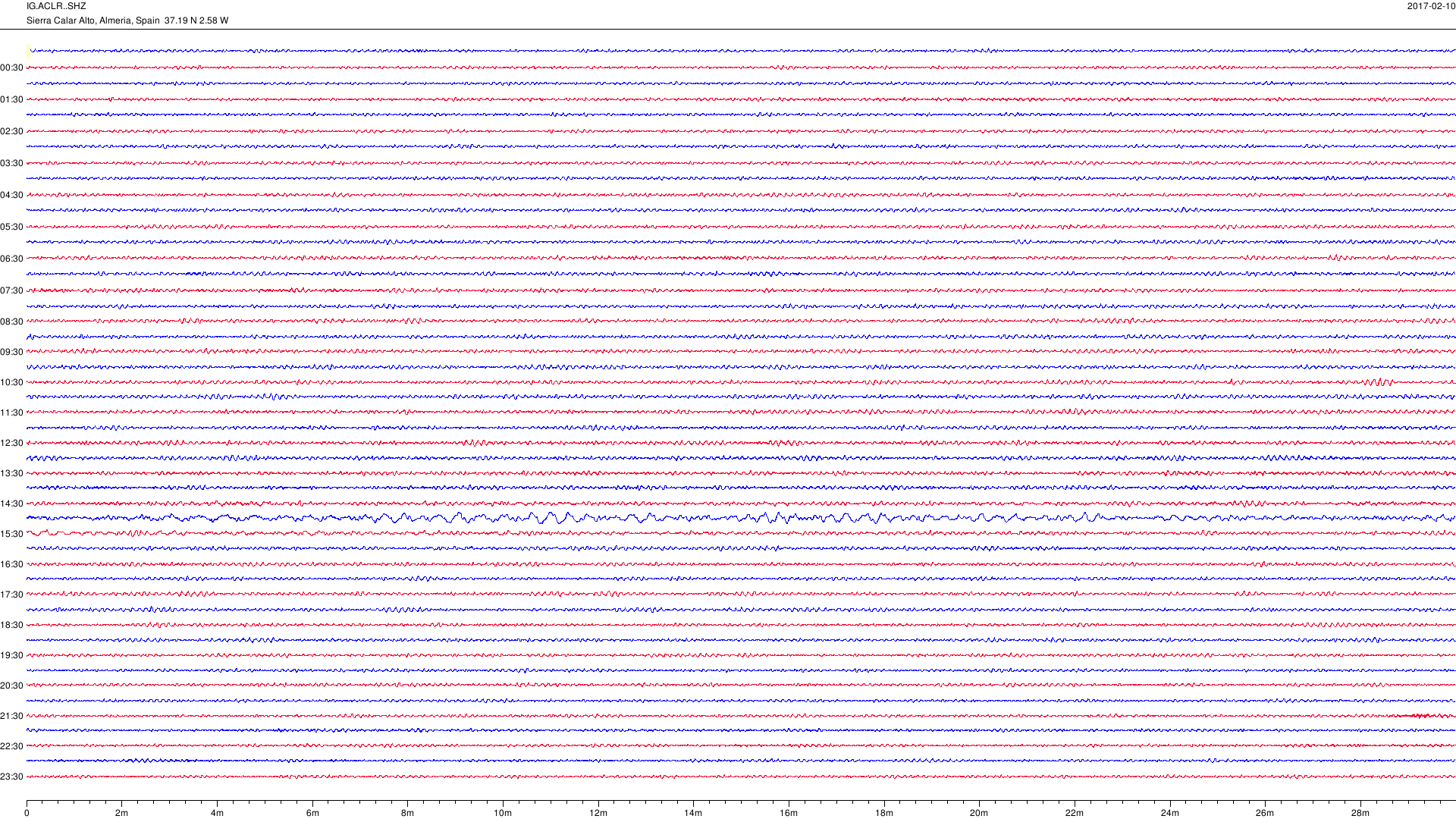This screenshot has width=1456, height=819.
Task: Click the 28m axis tick label
Action: [1360, 813]
